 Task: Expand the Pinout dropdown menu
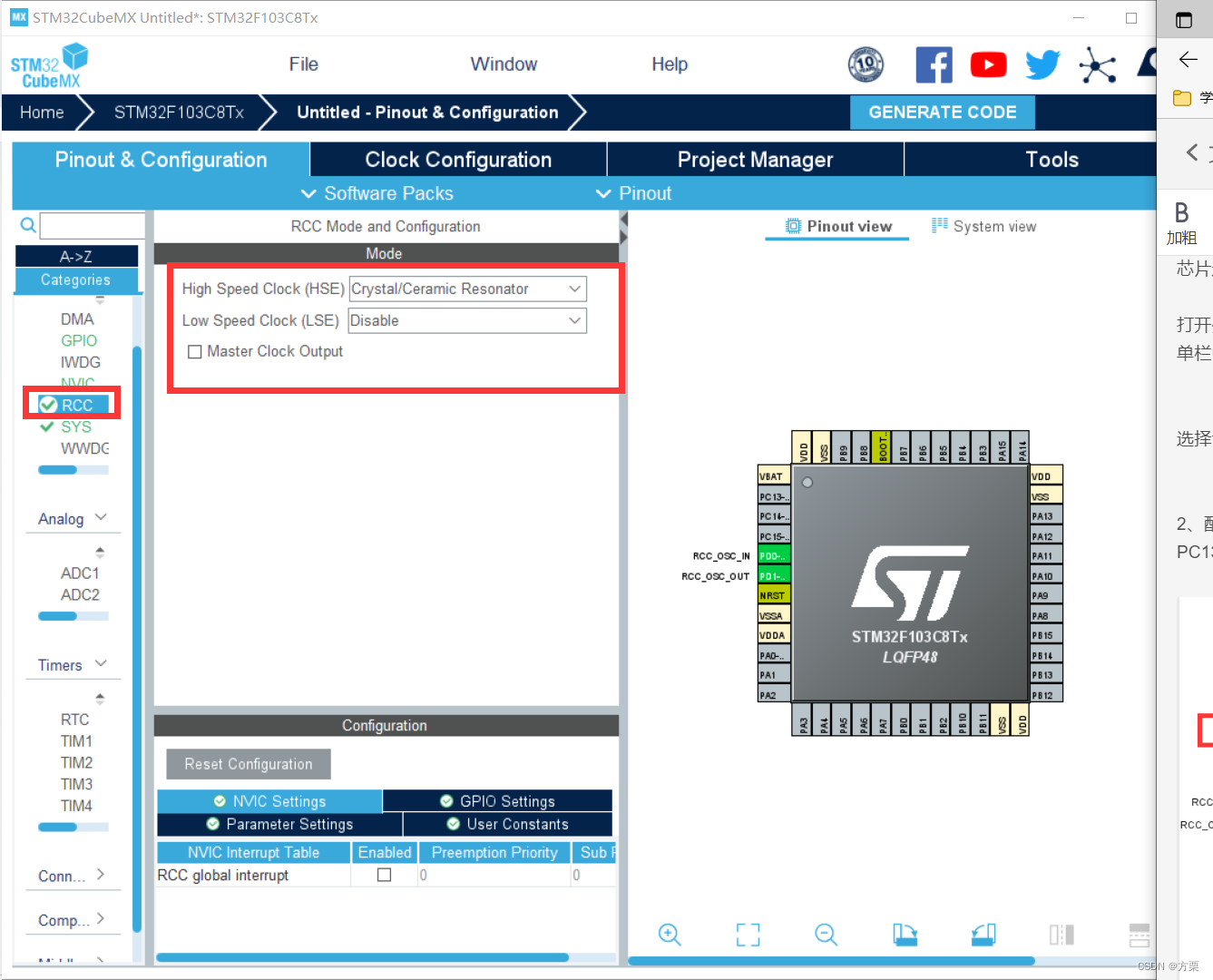(633, 193)
